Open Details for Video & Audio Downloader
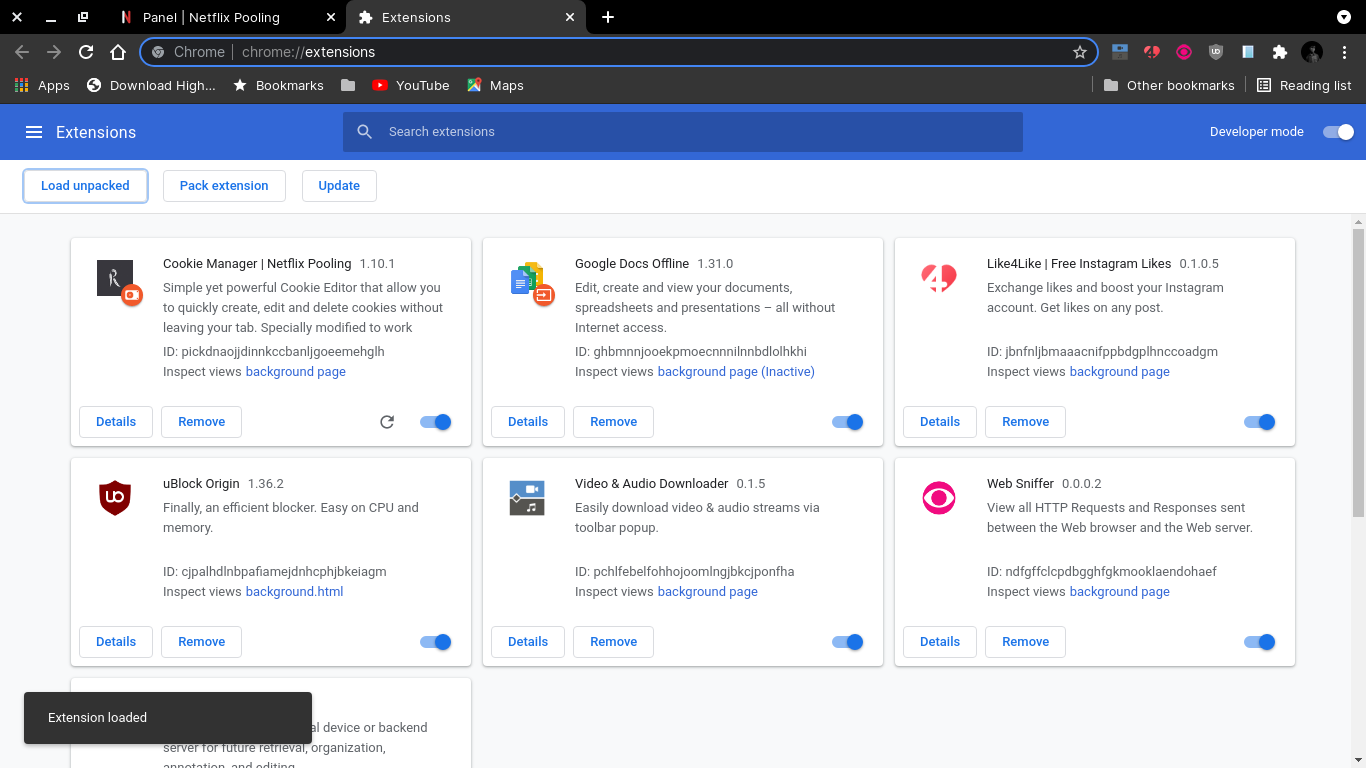 (528, 642)
